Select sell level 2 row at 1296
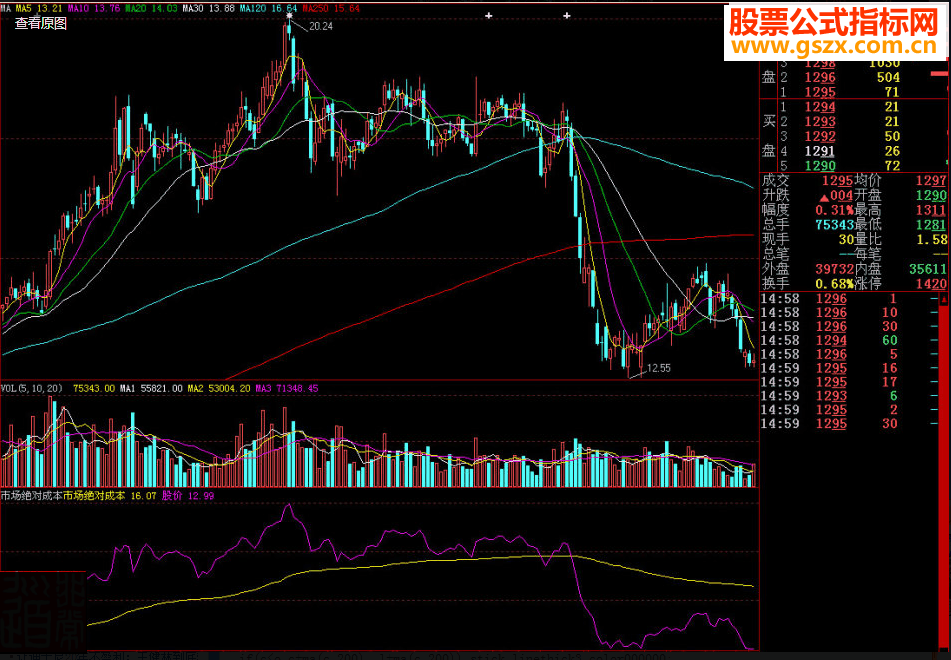951x660 pixels. [851, 77]
